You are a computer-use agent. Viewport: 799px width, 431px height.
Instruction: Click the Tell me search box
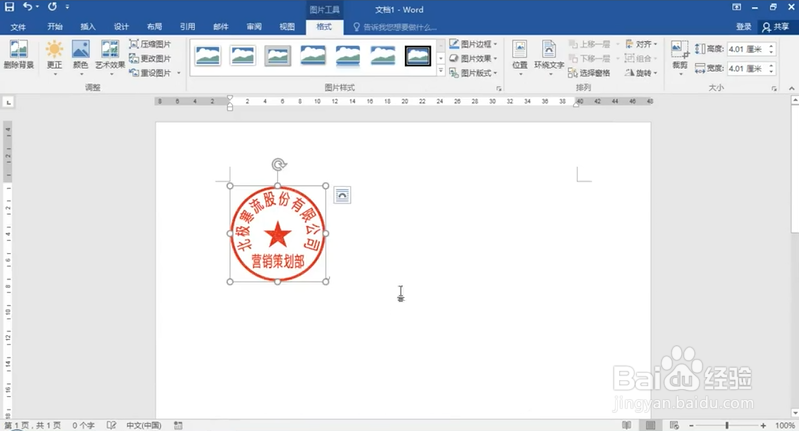click(395, 27)
